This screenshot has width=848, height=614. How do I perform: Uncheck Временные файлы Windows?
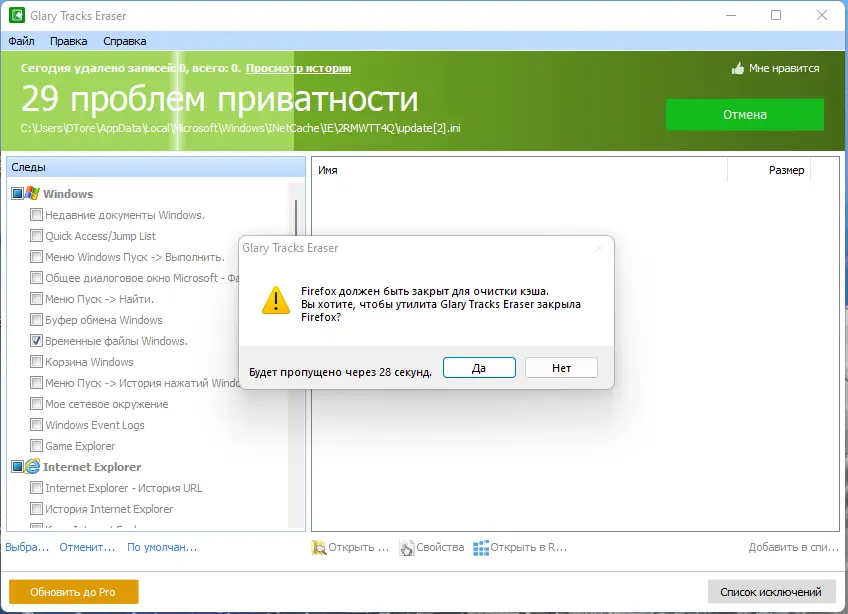36,340
